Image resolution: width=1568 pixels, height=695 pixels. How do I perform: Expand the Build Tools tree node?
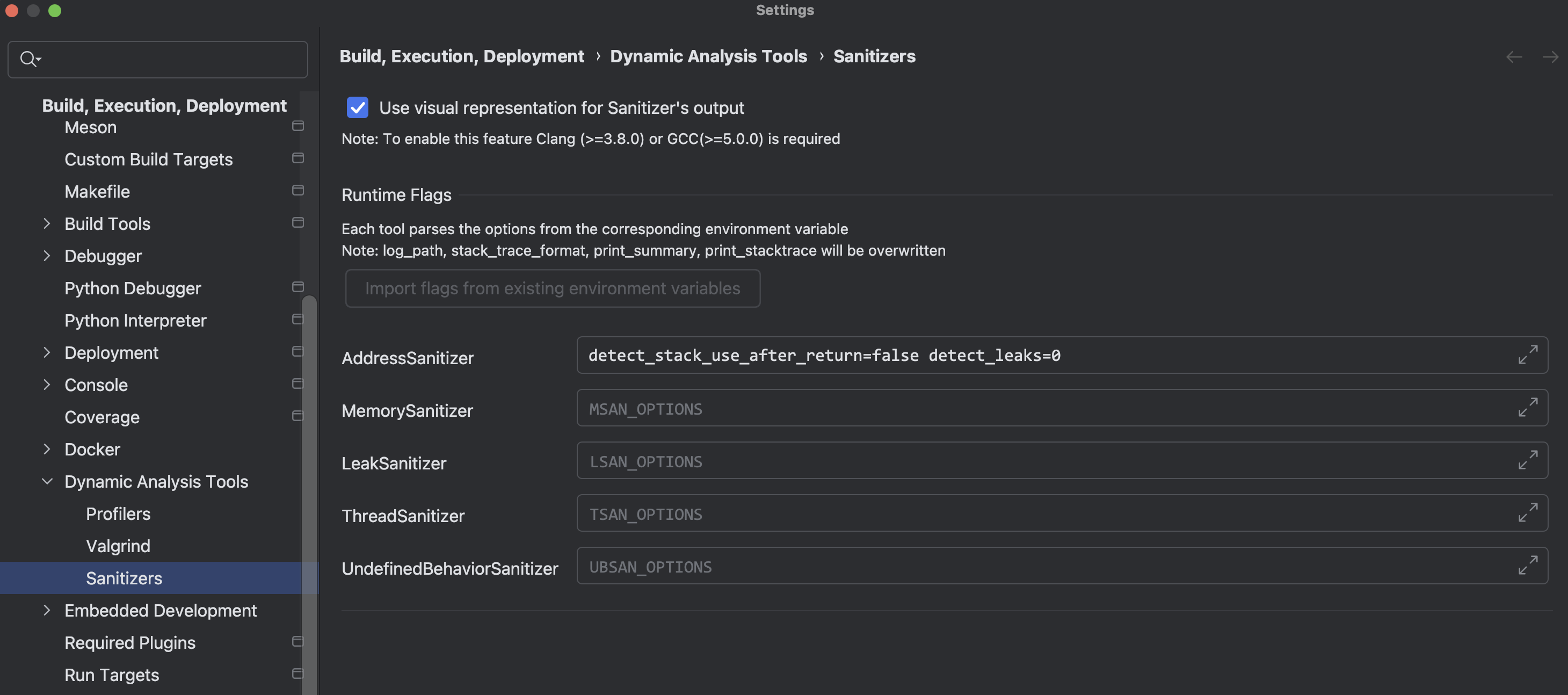click(47, 224)
